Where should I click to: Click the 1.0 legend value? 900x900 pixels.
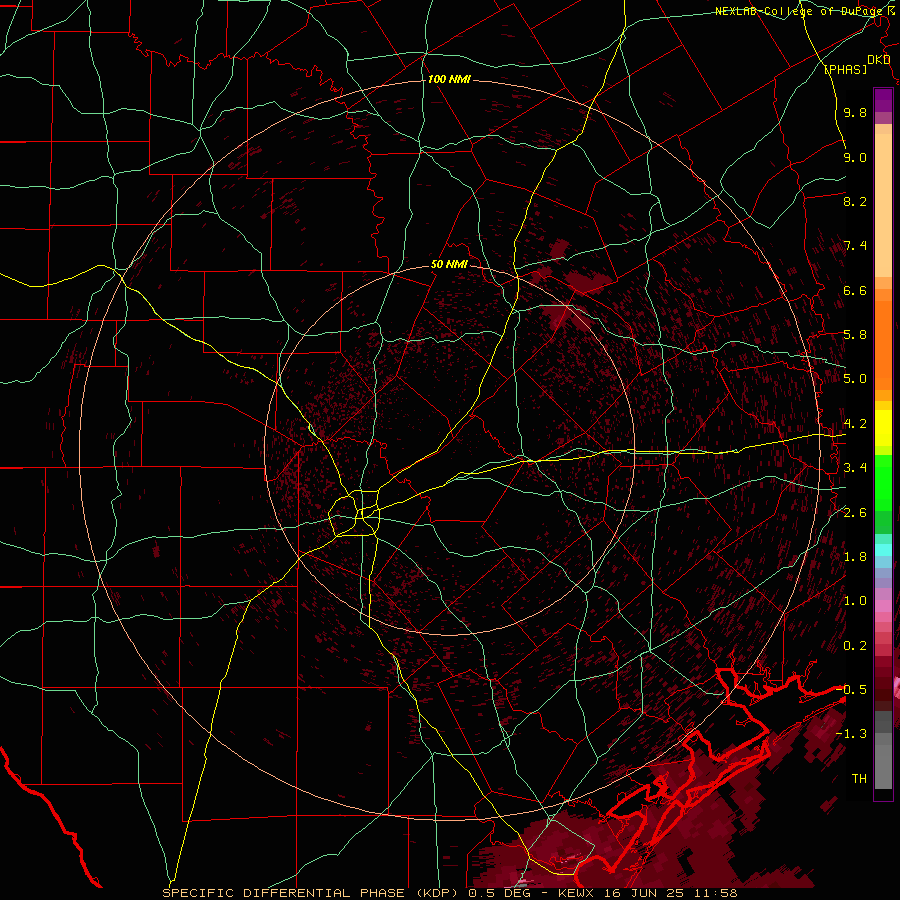click(x=855, y=601)
